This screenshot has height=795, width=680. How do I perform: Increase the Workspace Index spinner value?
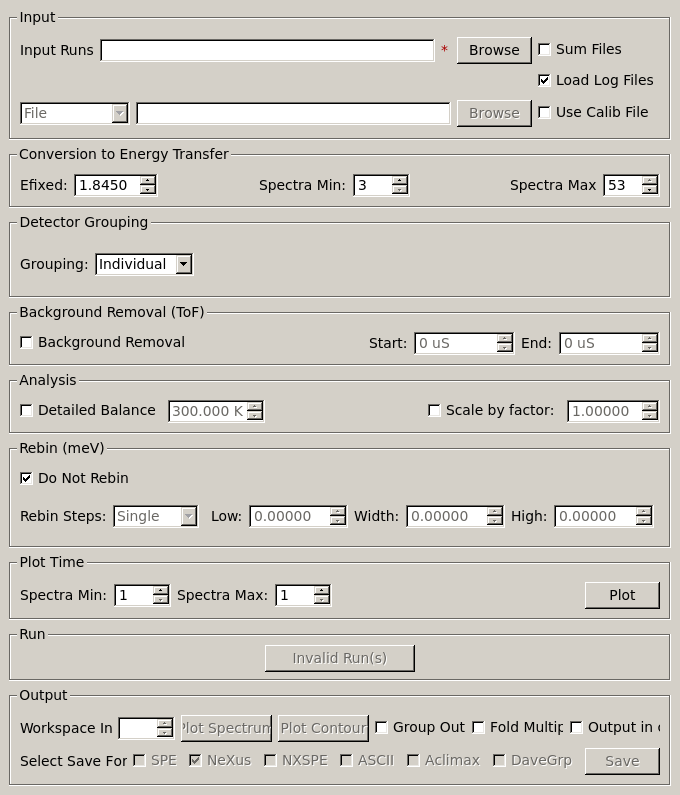(165, 723)
